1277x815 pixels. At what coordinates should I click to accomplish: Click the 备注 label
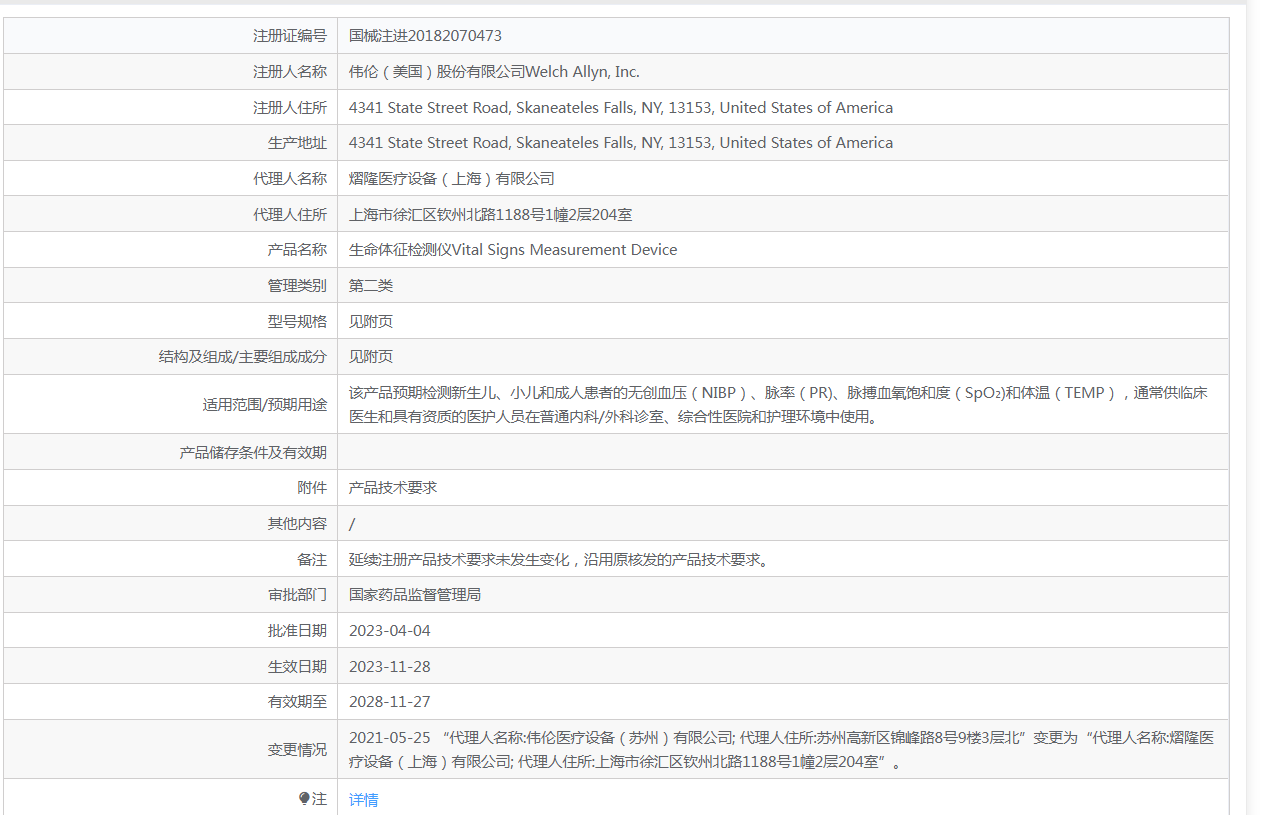312,560
